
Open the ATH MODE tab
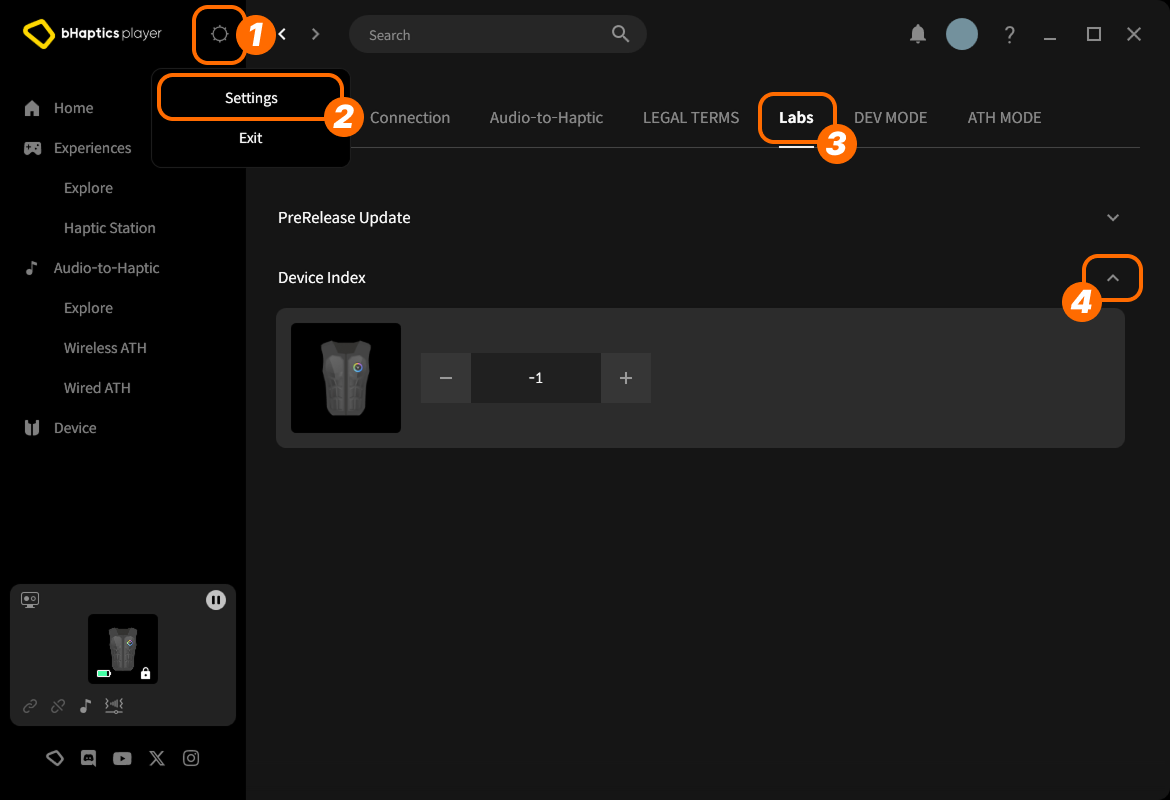[1004, 118]
